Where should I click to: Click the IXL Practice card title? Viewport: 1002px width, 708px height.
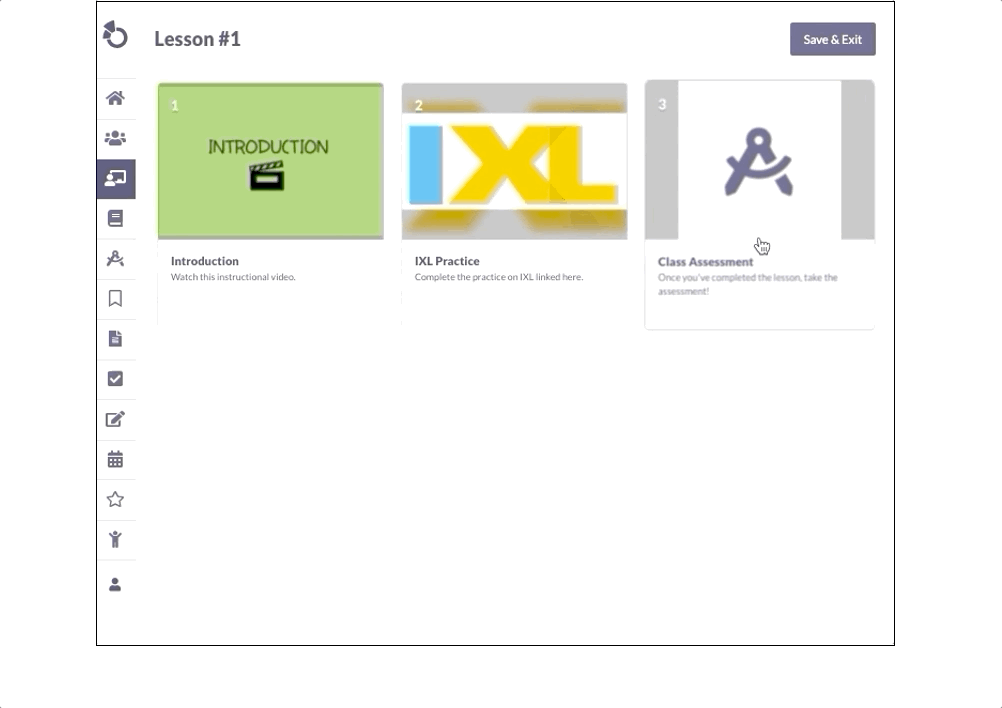[x=447, y=261]
